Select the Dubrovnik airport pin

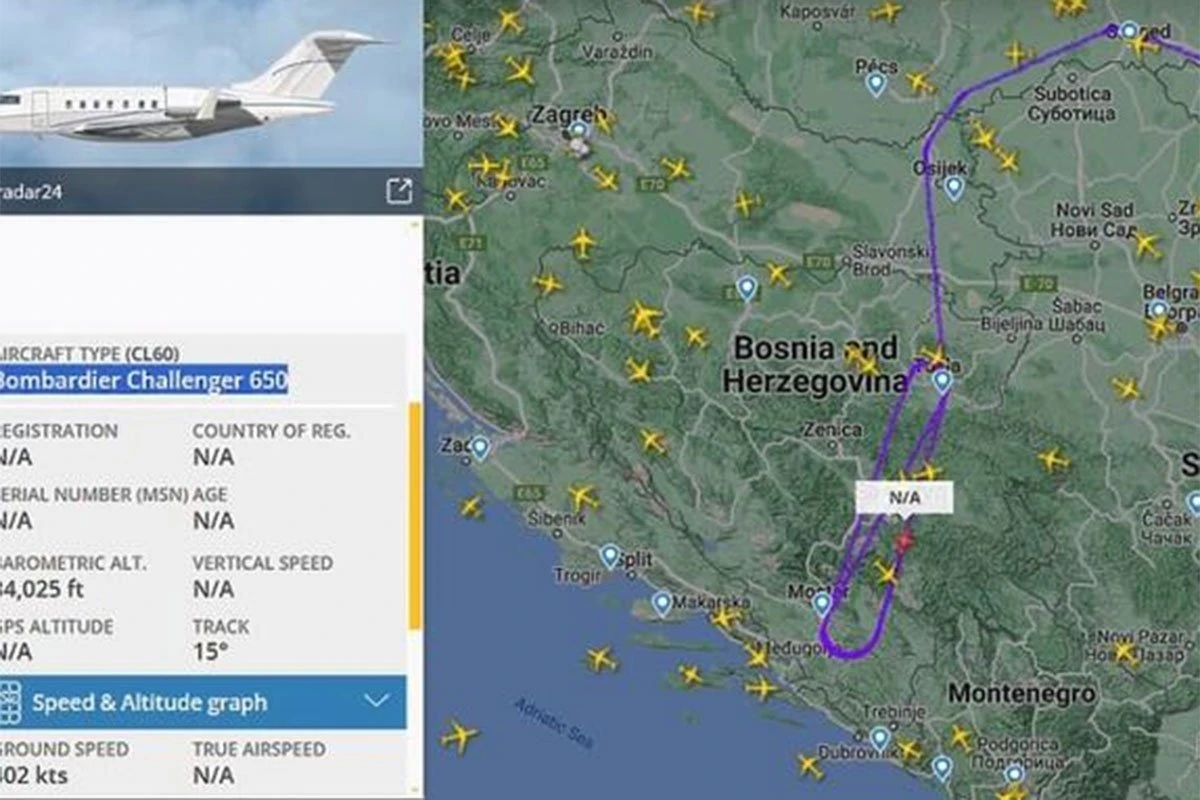[x=880, y=738]
